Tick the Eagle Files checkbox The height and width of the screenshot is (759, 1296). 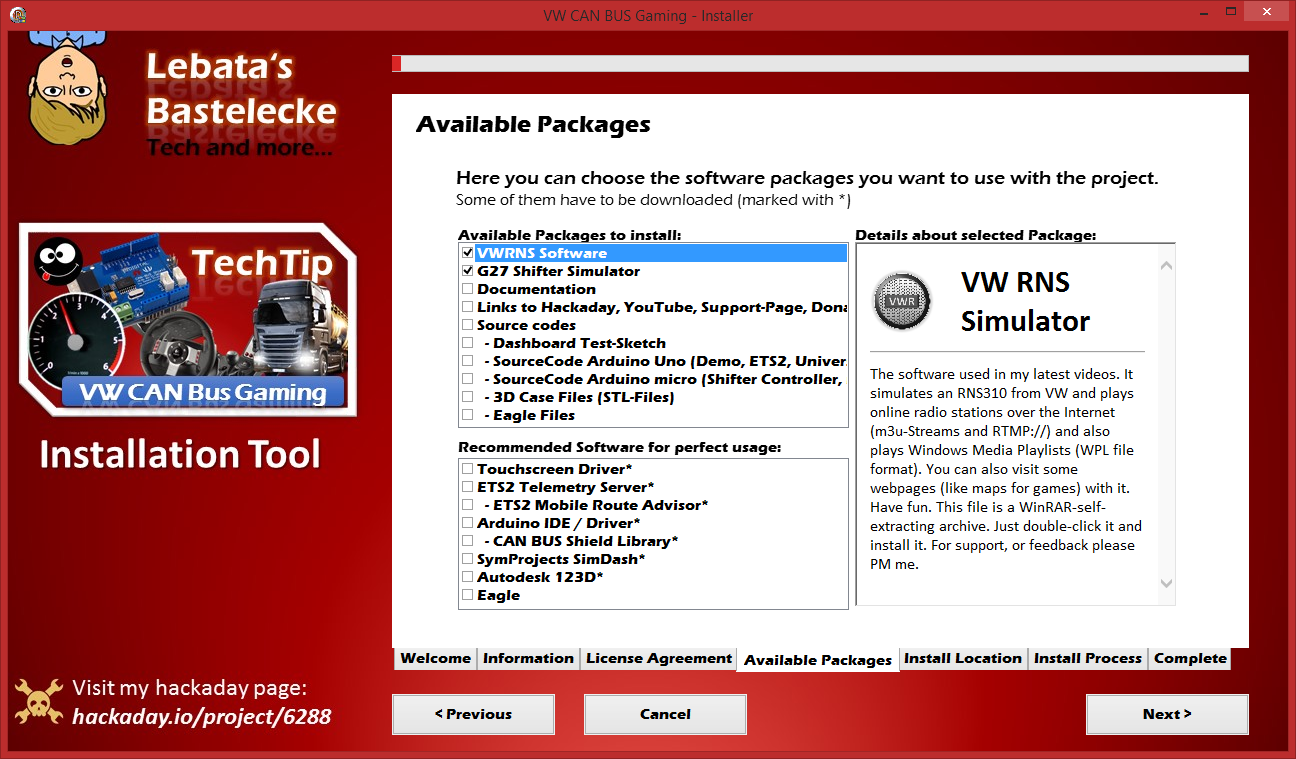click(467, 415)
